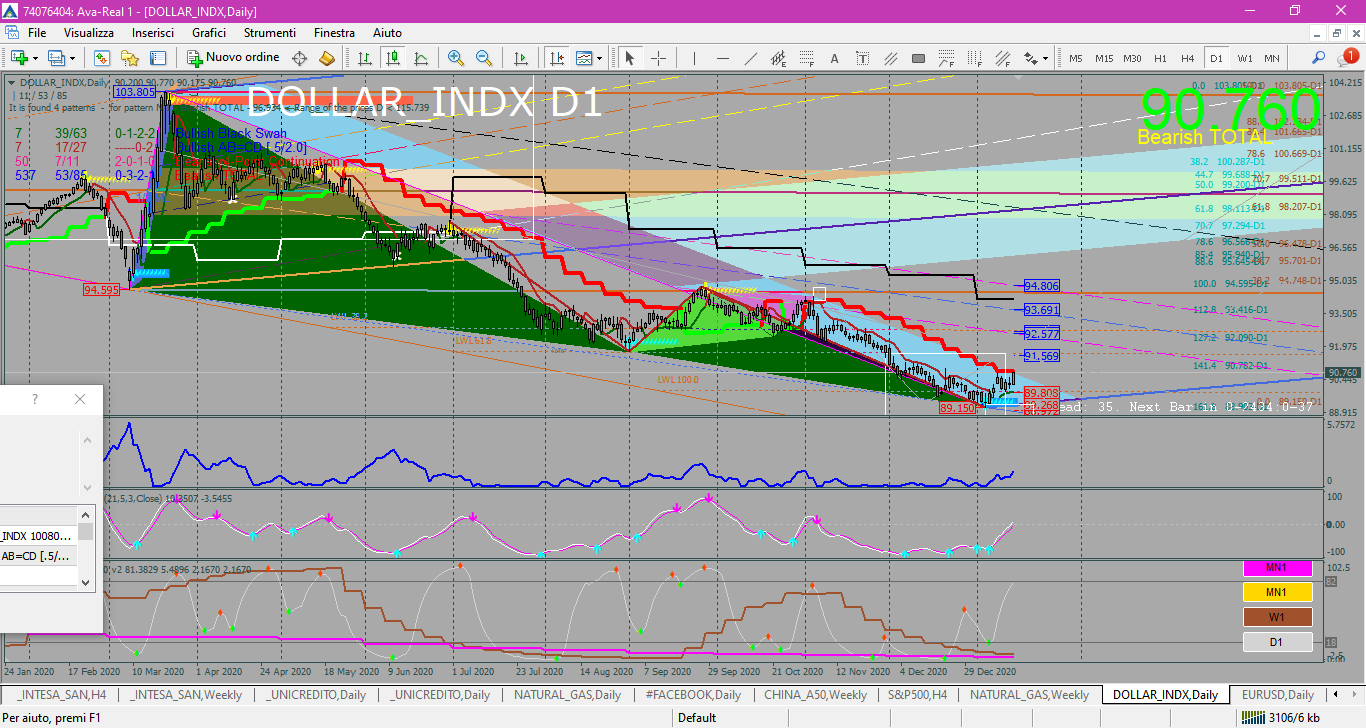The height and width of the screenshot is (728, 1366).
Task: Click the brown W1 chart button
Action: (1276, 617)
